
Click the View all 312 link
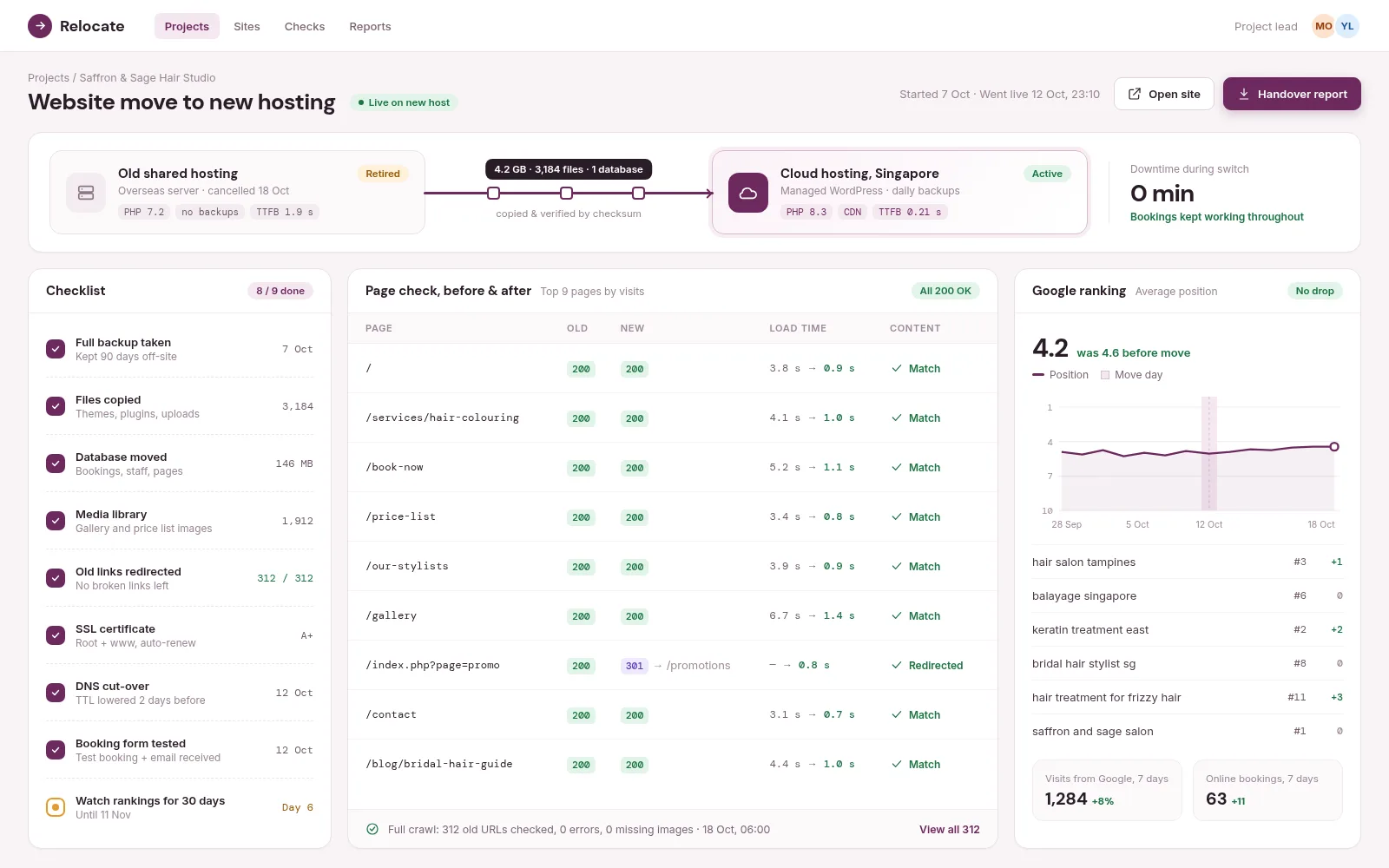[x=950, y=829]
